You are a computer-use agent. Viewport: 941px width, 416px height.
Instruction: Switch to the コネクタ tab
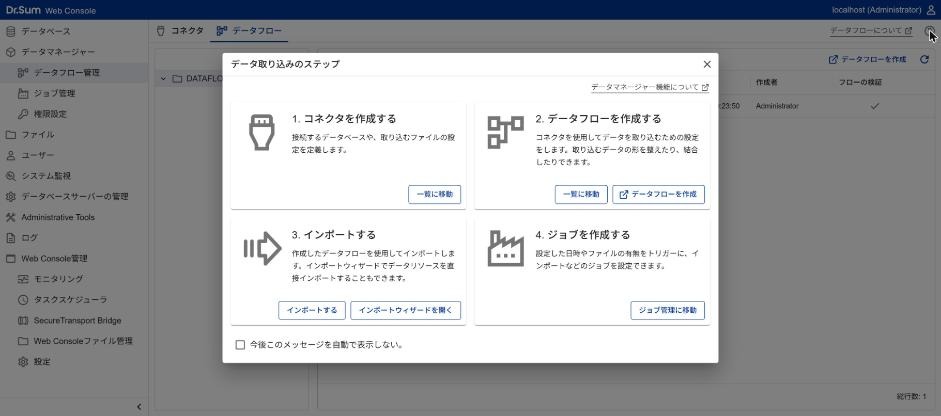(x=180, y=31)
